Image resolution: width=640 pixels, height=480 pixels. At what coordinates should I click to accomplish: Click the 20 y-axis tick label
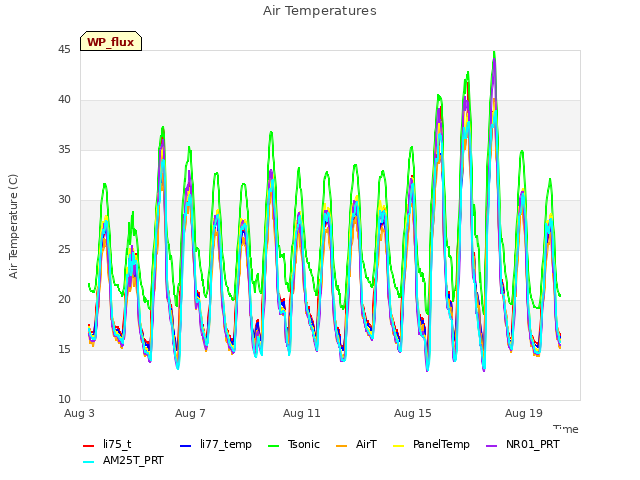coord(64,300)
